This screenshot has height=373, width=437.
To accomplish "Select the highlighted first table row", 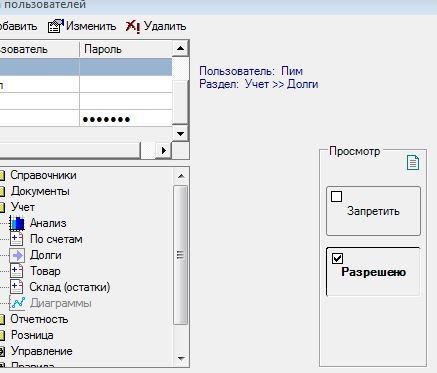I will pyautogui.click(x=86, y=67).
